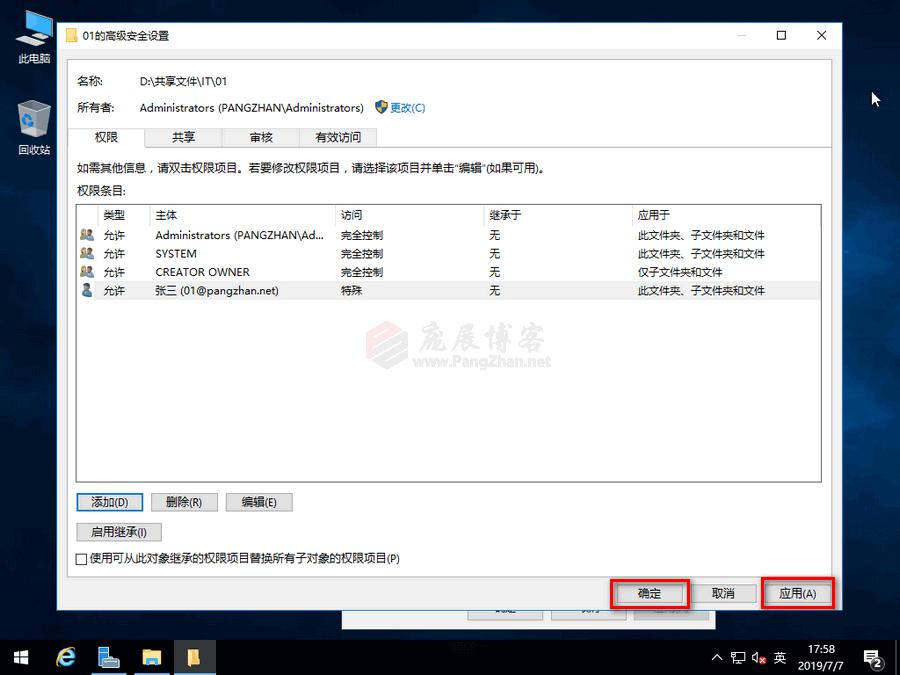Screen dimensions: 900x675
Task: Click the muted speaker icon in system tray
Action: click(x=757, y=658)
